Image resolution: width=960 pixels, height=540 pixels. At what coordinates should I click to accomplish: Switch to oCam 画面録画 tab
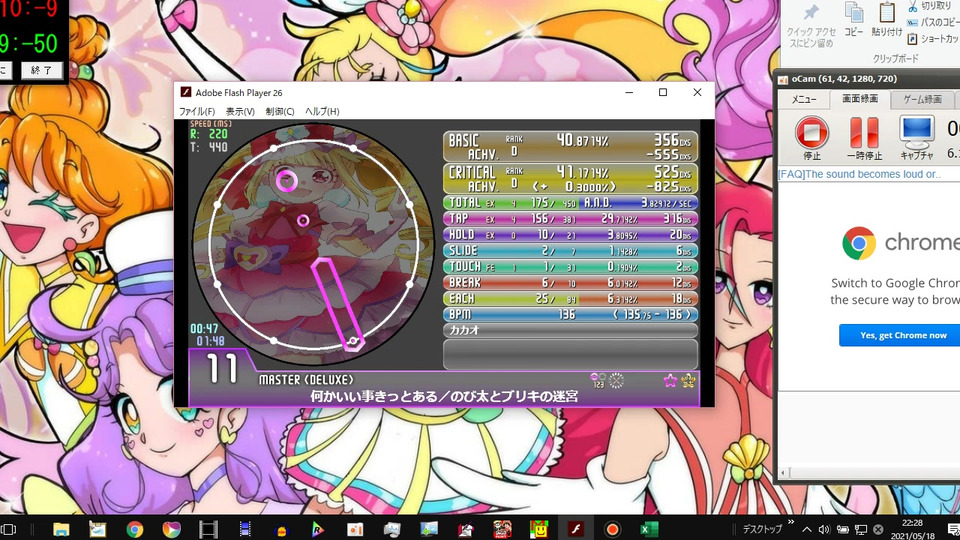[860, 99]
